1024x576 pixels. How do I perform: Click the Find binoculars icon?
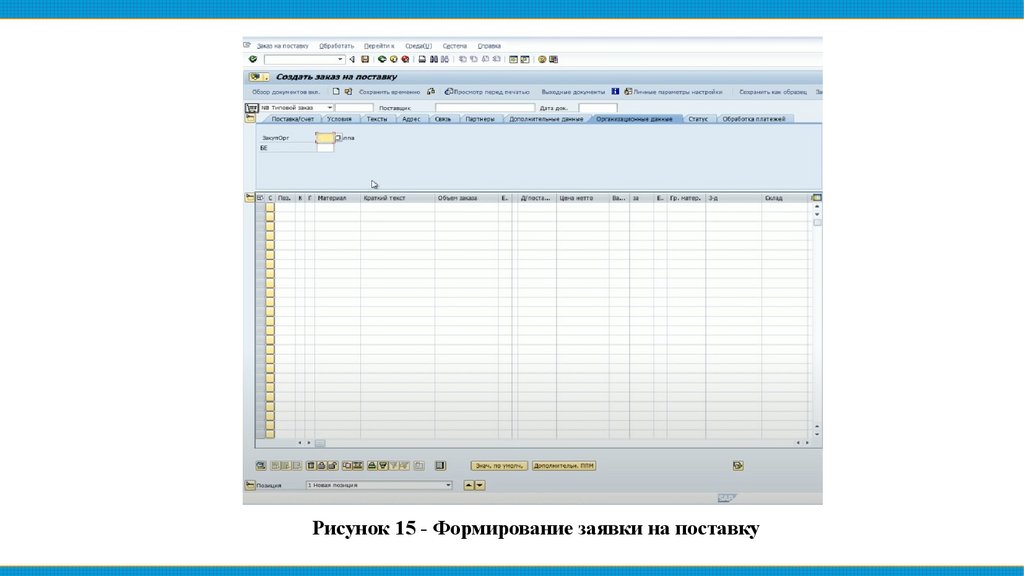[x=434, y=59]
